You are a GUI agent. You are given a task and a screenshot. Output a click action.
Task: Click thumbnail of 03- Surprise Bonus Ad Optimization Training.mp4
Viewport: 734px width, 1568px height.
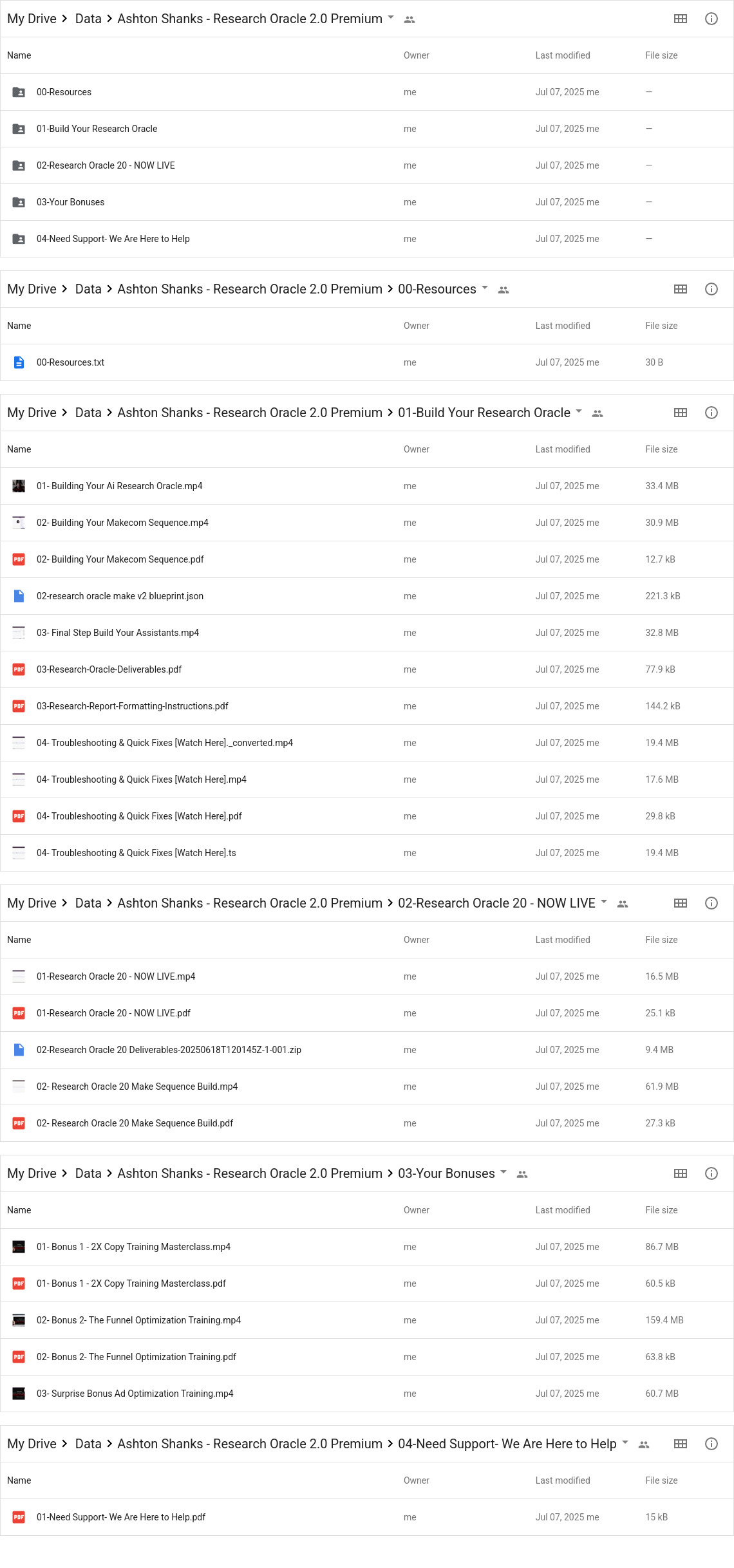tap(19, 1394)
